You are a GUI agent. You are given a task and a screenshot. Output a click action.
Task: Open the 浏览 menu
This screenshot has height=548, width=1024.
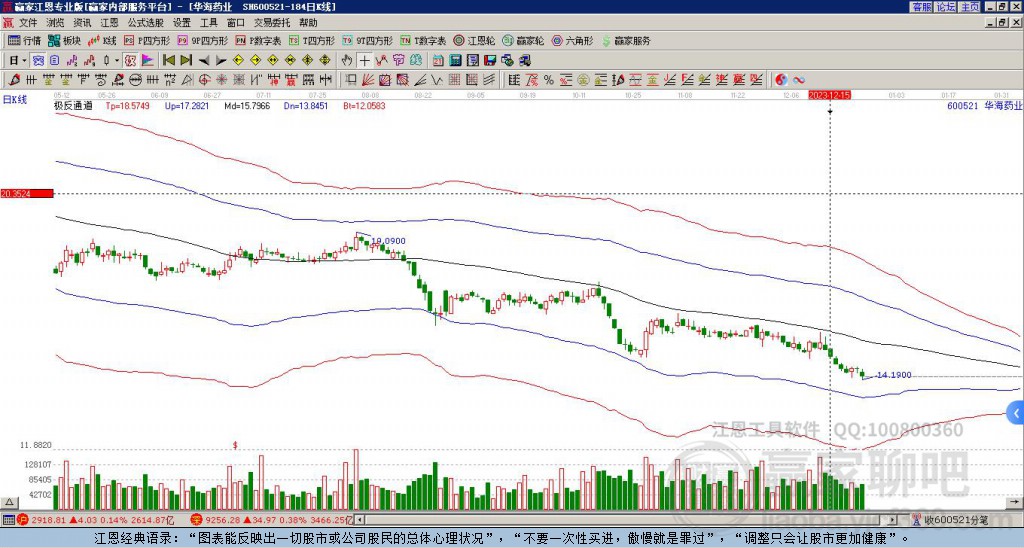coord(55,23)
